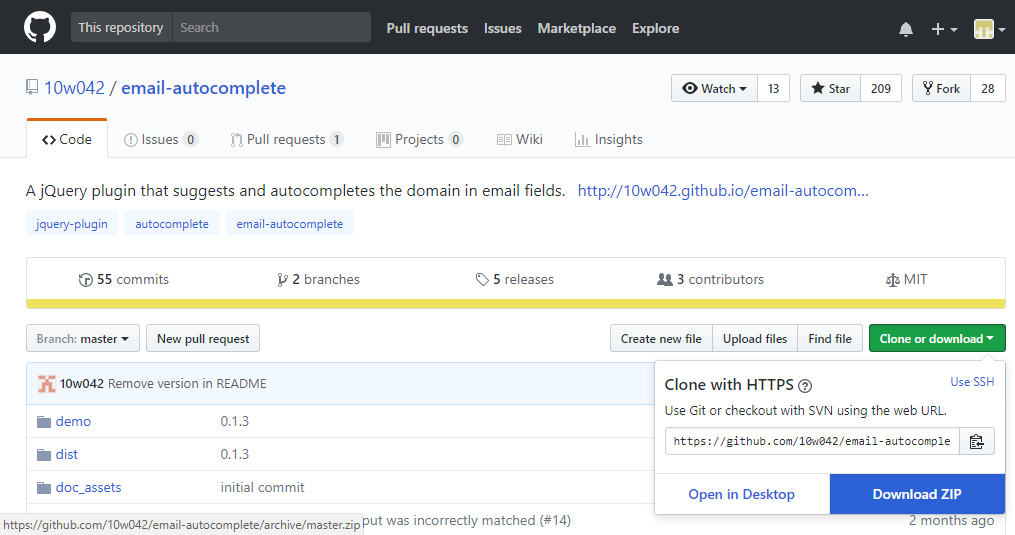1015x535 pixels.
Task: Open the Branch: master dropdown
Action: click(83, 339)
